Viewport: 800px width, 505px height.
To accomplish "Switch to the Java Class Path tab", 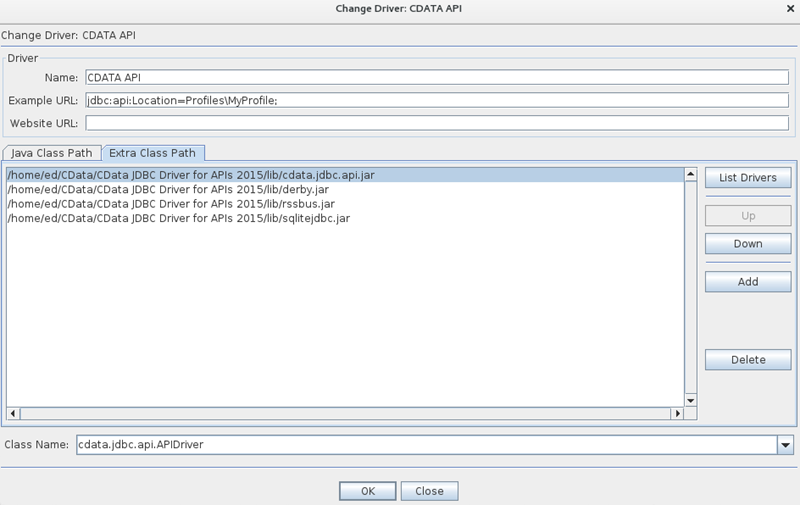I will (x=52, y=153).
